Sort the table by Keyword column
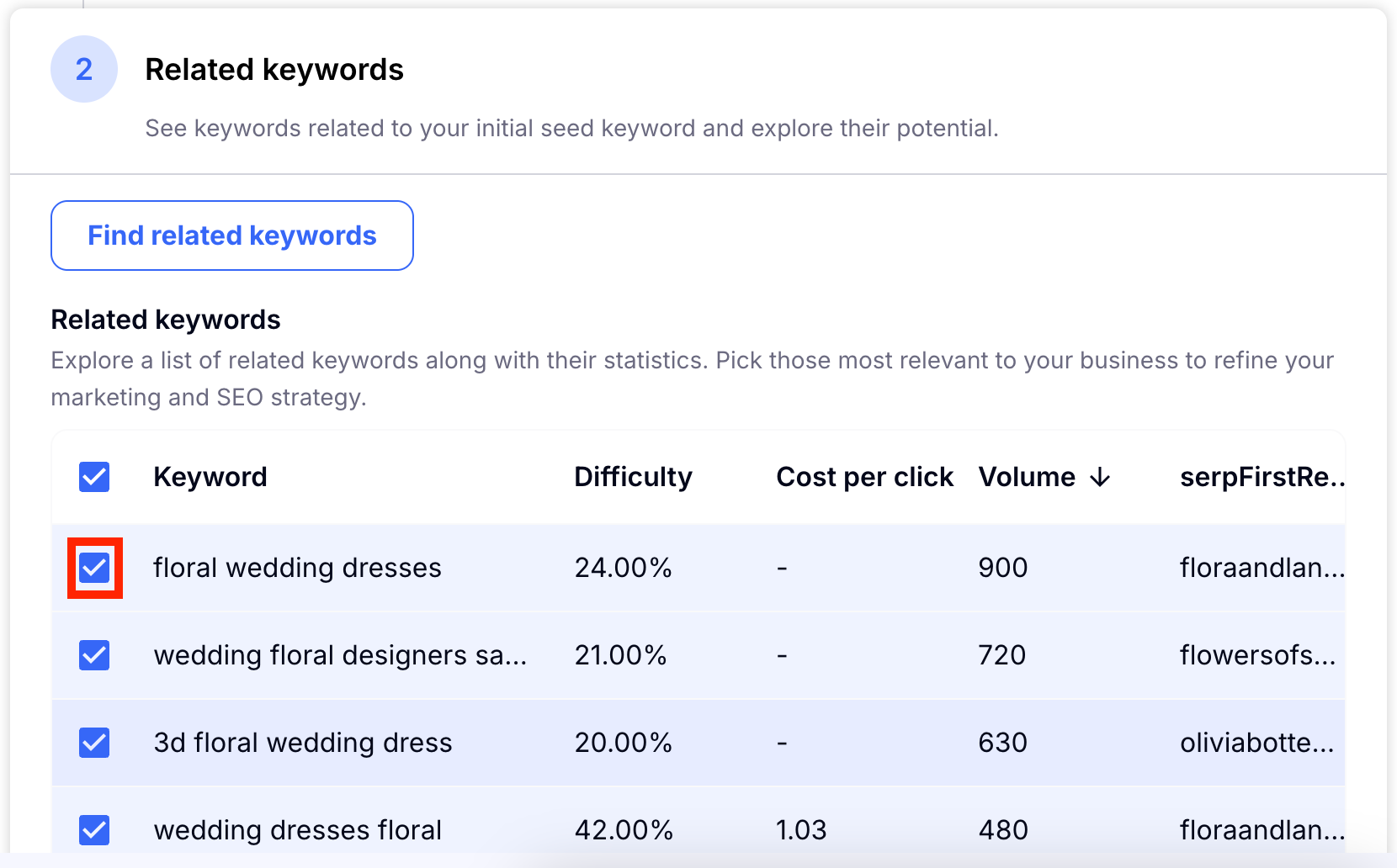 point(210,477)
